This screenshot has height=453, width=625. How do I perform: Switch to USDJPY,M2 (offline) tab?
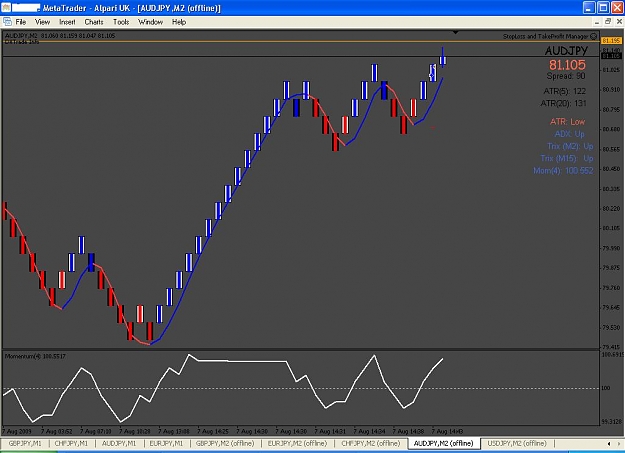(517, 443)
